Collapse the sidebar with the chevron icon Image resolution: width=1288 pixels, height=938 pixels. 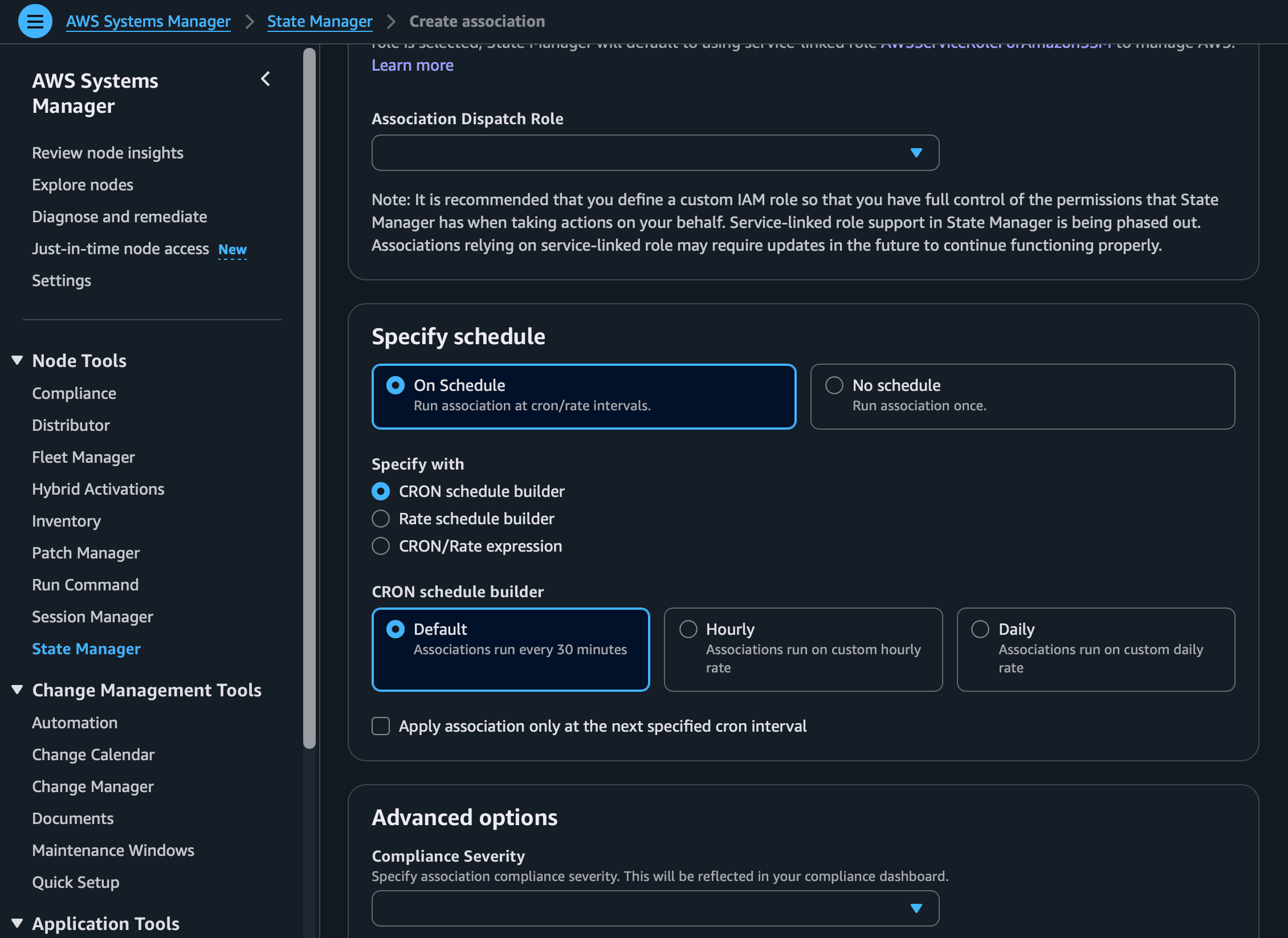pos(266,79)
